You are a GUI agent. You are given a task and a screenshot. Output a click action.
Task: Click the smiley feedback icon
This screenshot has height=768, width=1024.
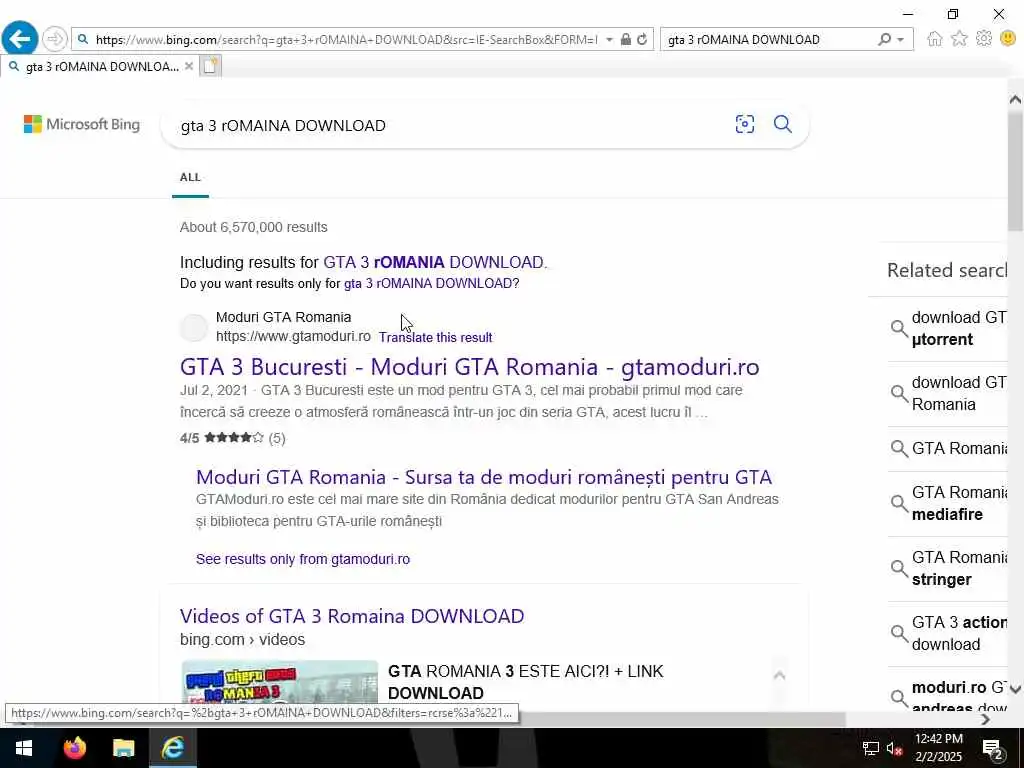click(1008, 39)
